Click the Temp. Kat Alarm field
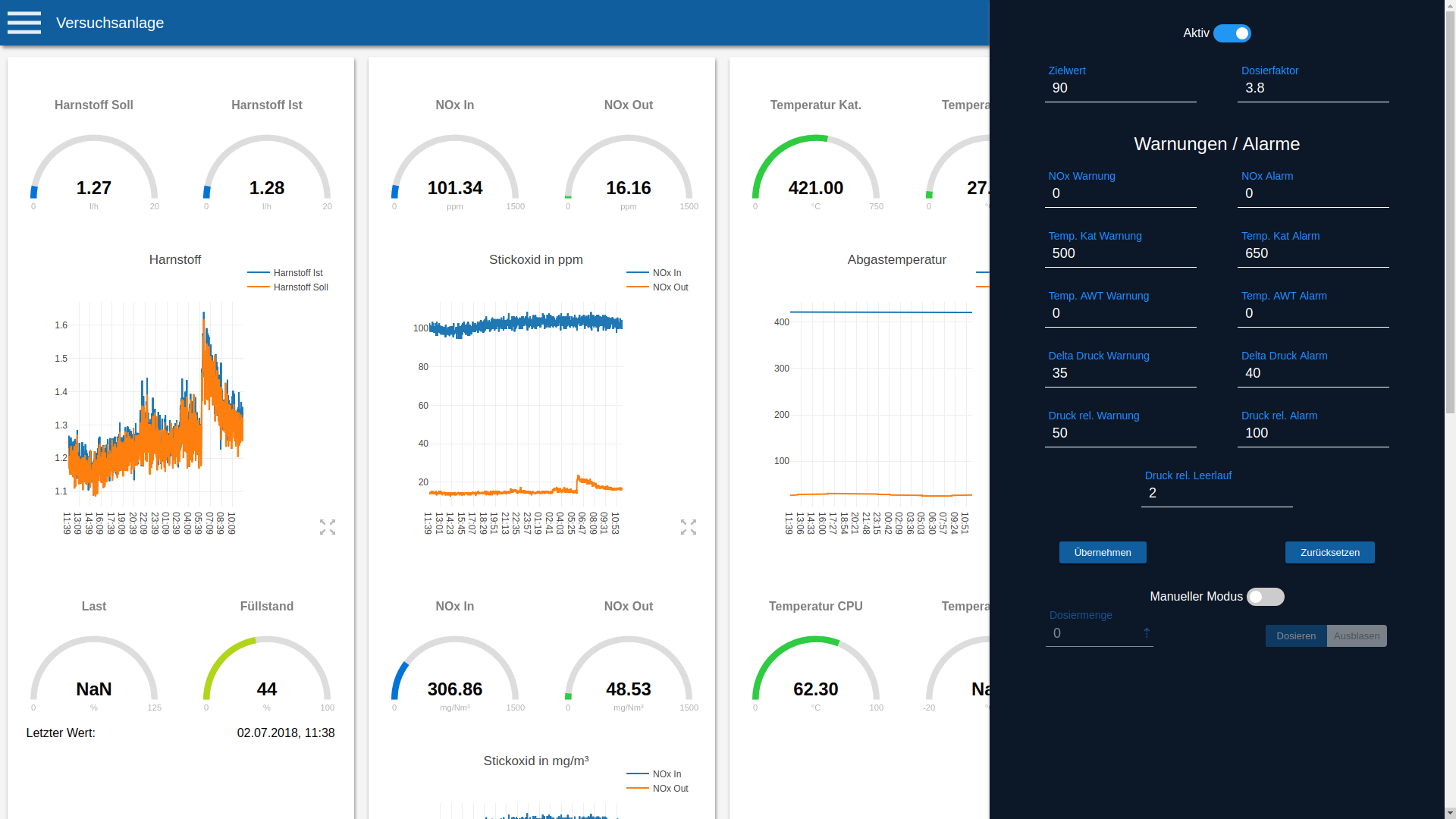1456x819 pixels. 1313,253
